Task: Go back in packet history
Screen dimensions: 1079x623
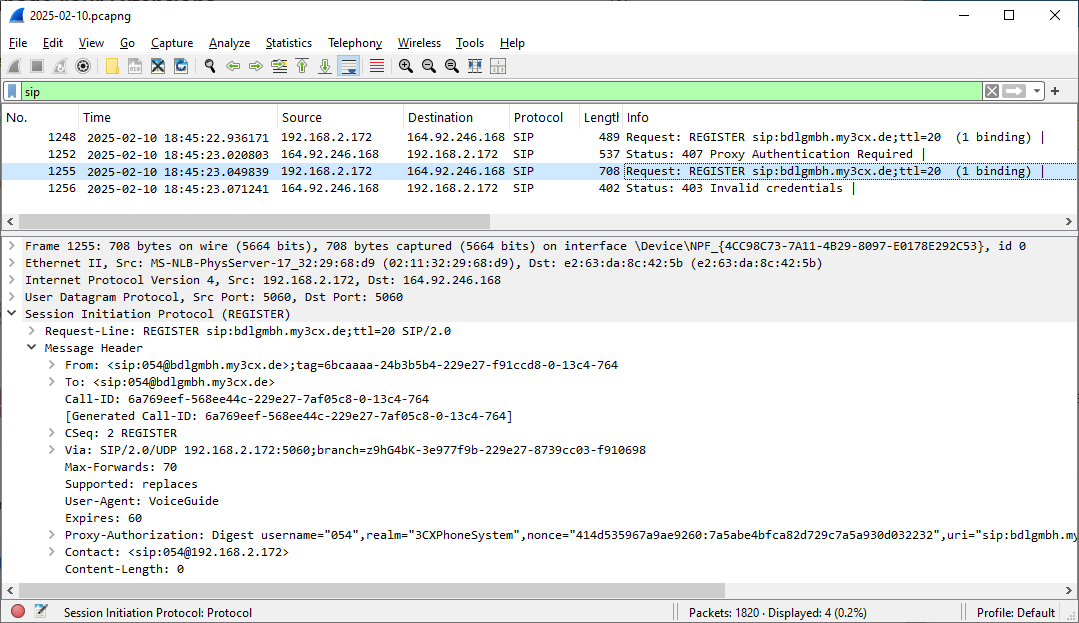Action: click(233, 66)
